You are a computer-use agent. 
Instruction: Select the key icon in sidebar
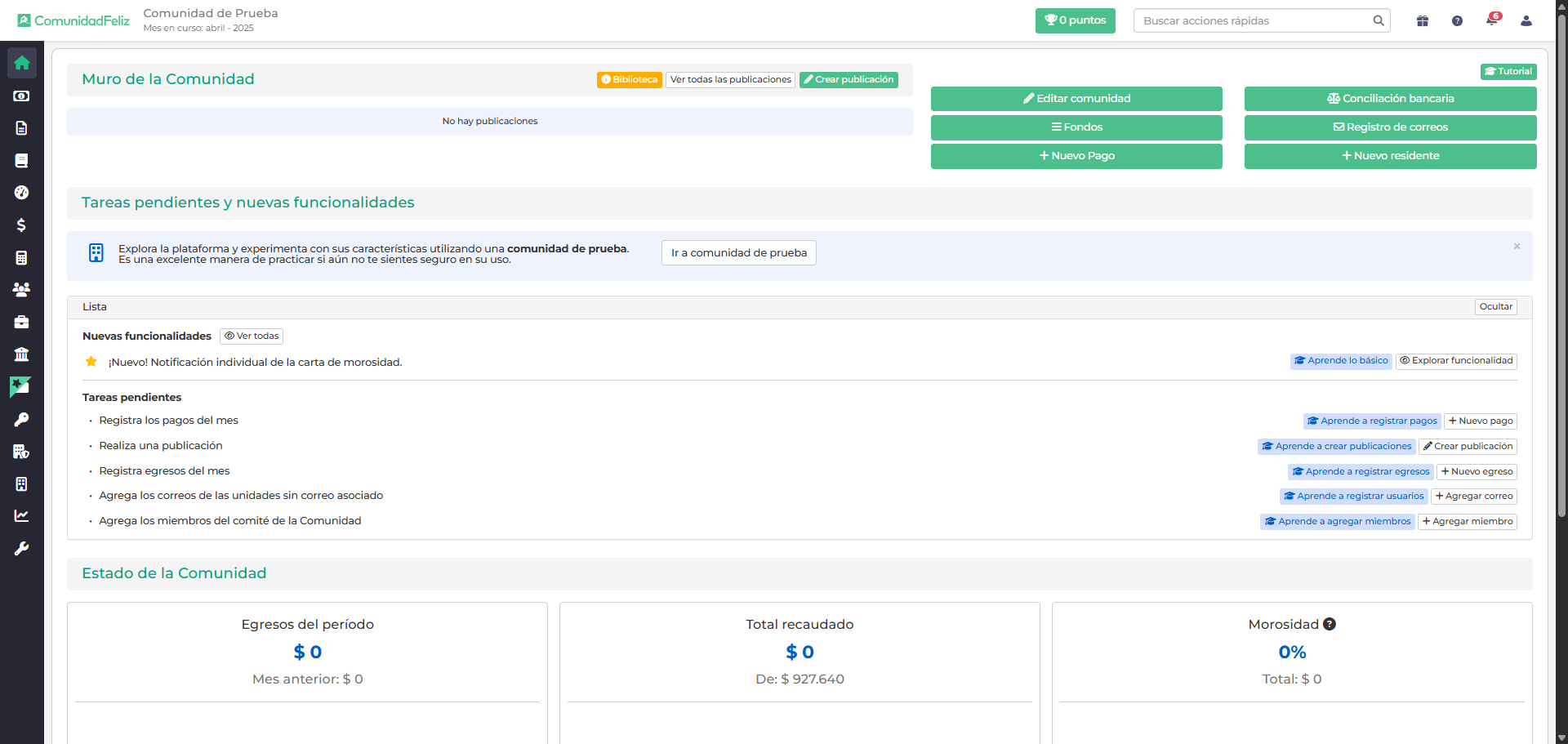coord(22,419)
